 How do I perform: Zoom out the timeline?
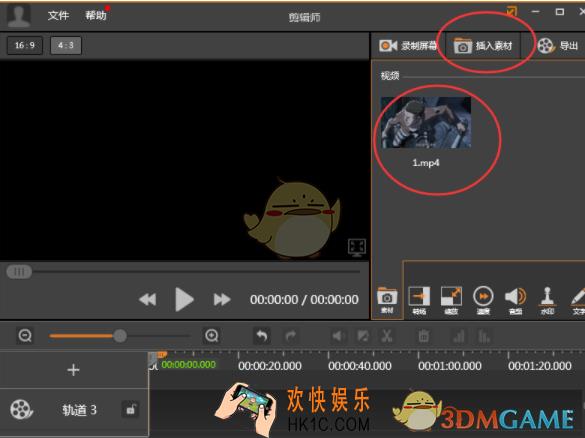(25, 336)
